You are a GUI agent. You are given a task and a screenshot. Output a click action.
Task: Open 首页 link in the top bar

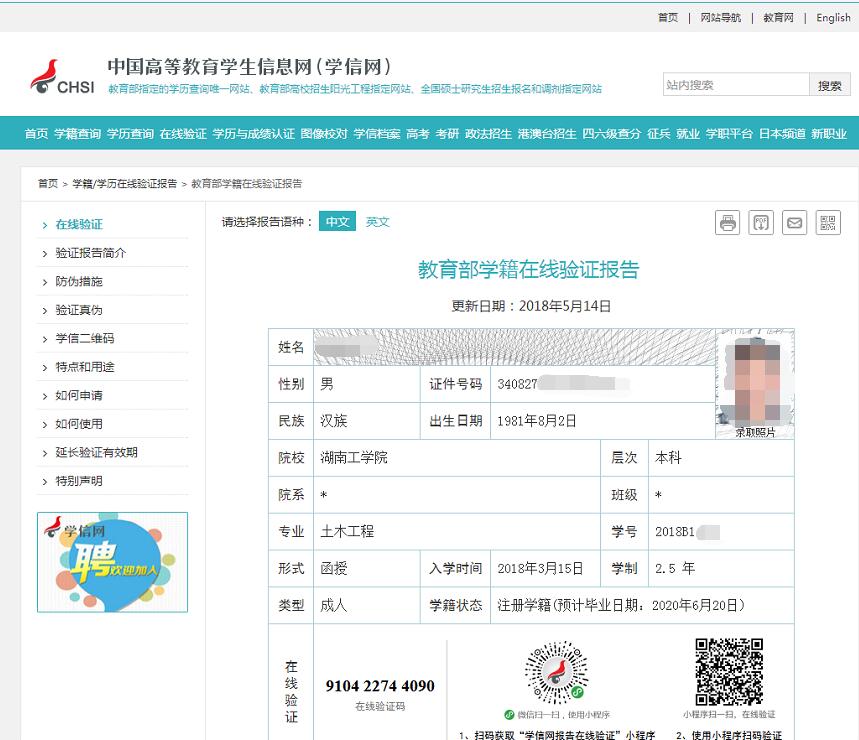tap(667, 18)
